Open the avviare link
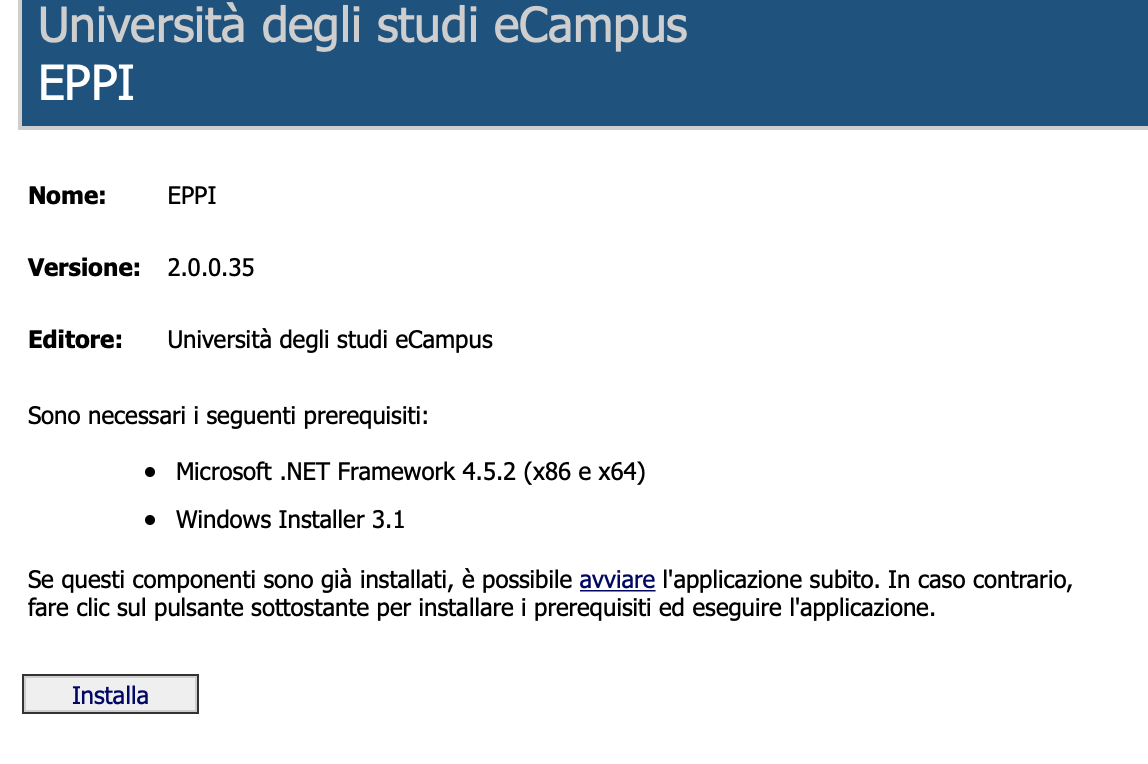Screen dimensions: 1148x764 click(617, 579)
